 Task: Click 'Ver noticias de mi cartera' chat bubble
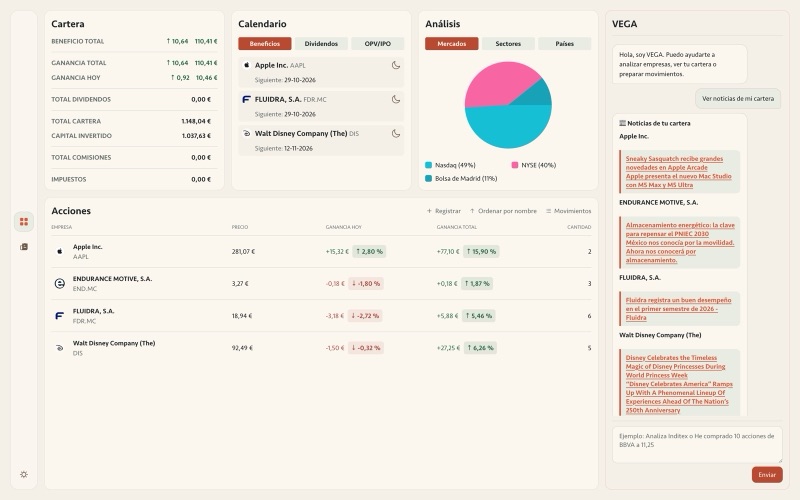click(x=738, y=98)
